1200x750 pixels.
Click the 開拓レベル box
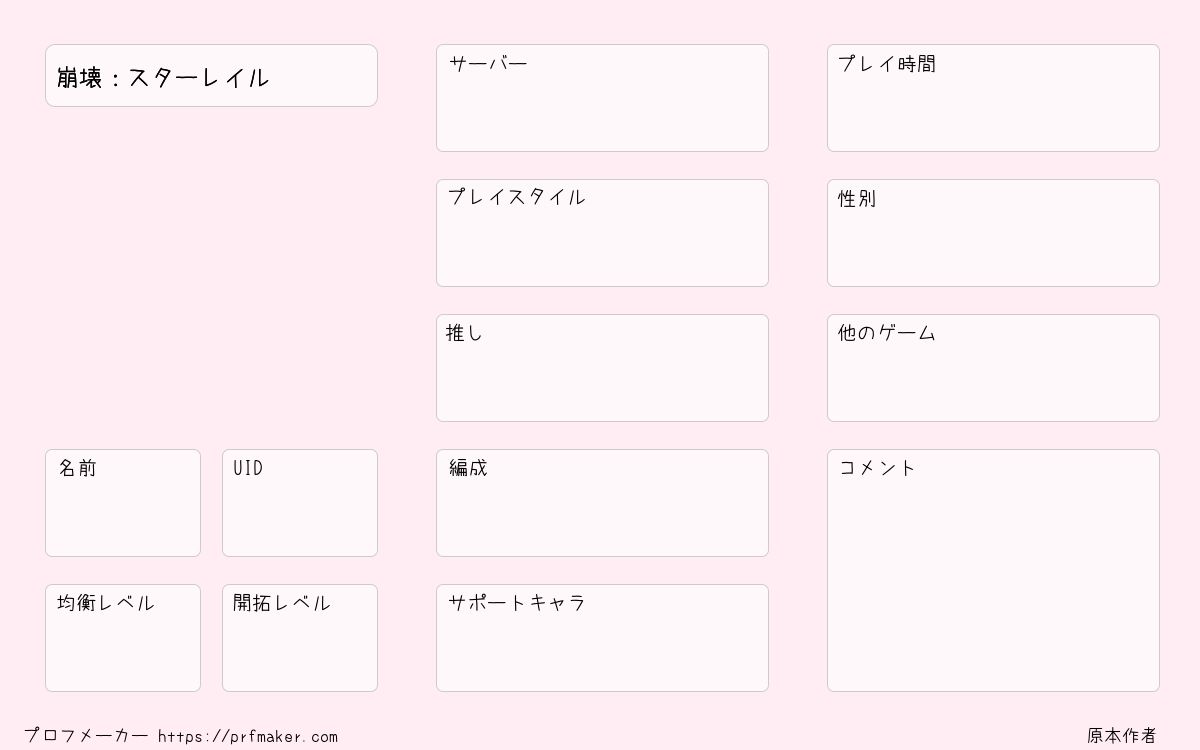coord(300,638)
